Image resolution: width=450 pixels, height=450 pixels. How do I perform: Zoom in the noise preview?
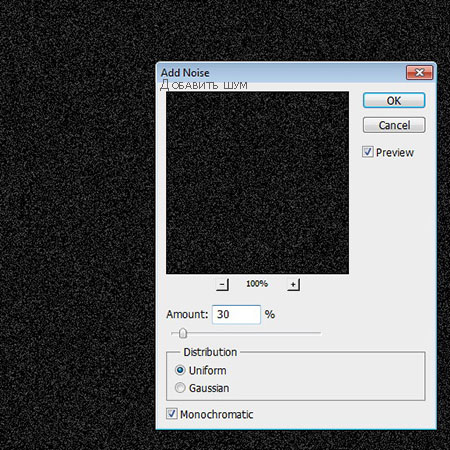293,285
